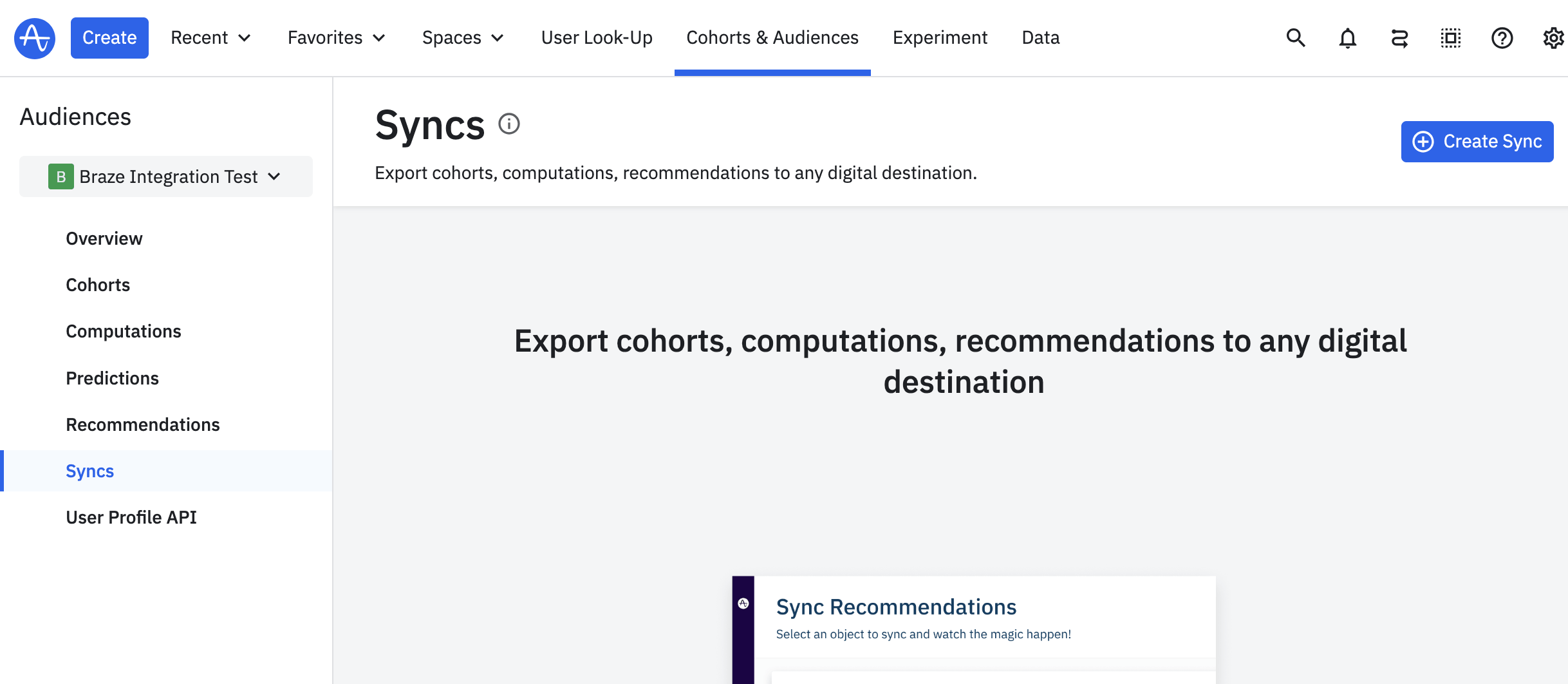Navigate to User Profile API in sidebar
The height and width of the screenshot is (684, 1568).
tap(131, 517)
